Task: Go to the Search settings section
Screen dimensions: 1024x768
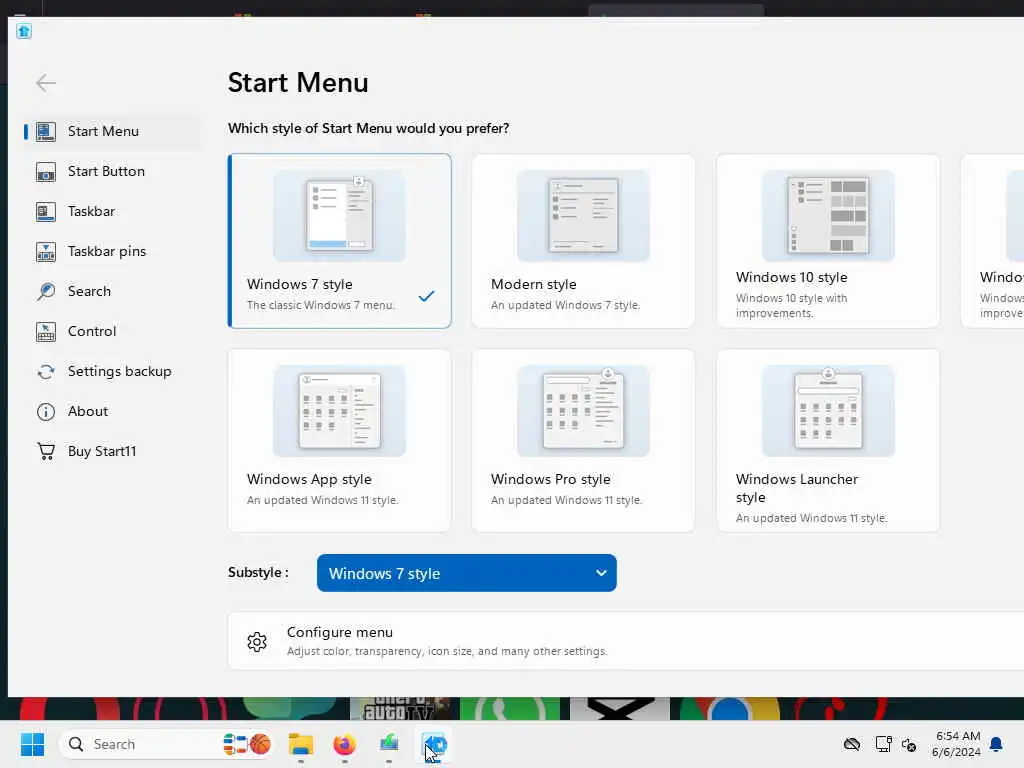Action: (111, 291)
